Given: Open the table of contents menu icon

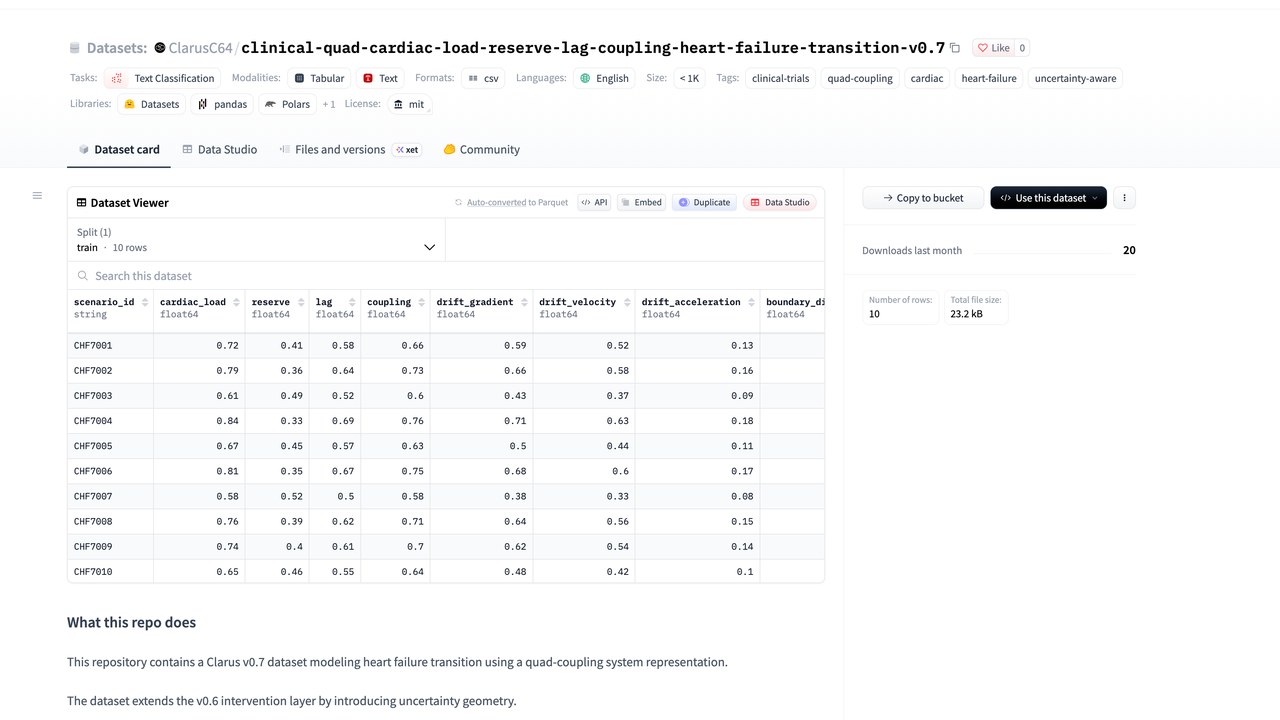Looking at the screenshot, I should point(37,195).
